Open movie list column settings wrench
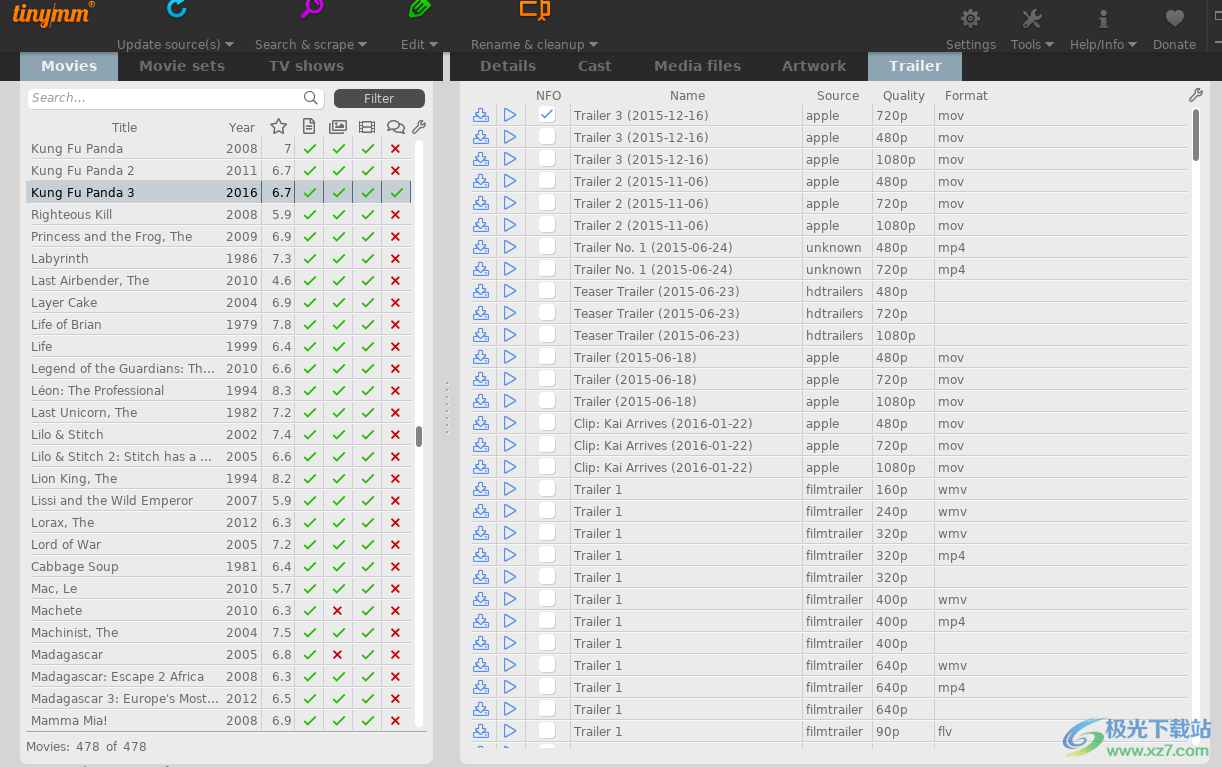Image resolution: width=1222 pixels, height=767 pixels. 419,127
